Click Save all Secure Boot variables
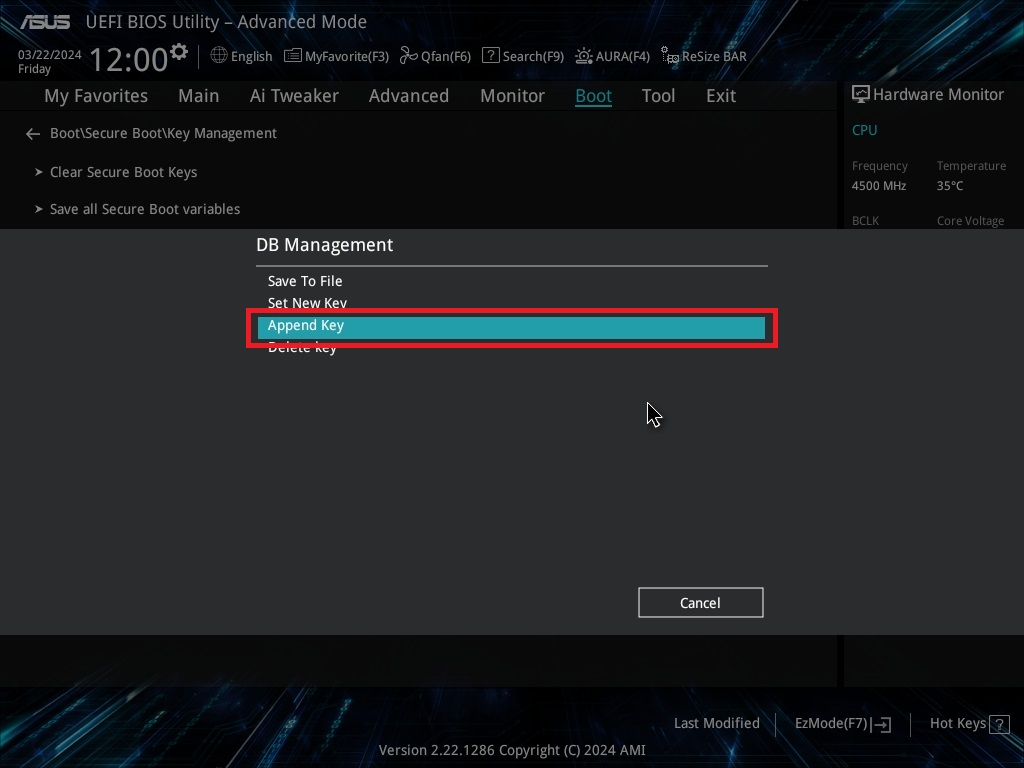Image resolution: width=1024 pixels, height=768 pixels. pyautogui.click(x=144, y=209)
